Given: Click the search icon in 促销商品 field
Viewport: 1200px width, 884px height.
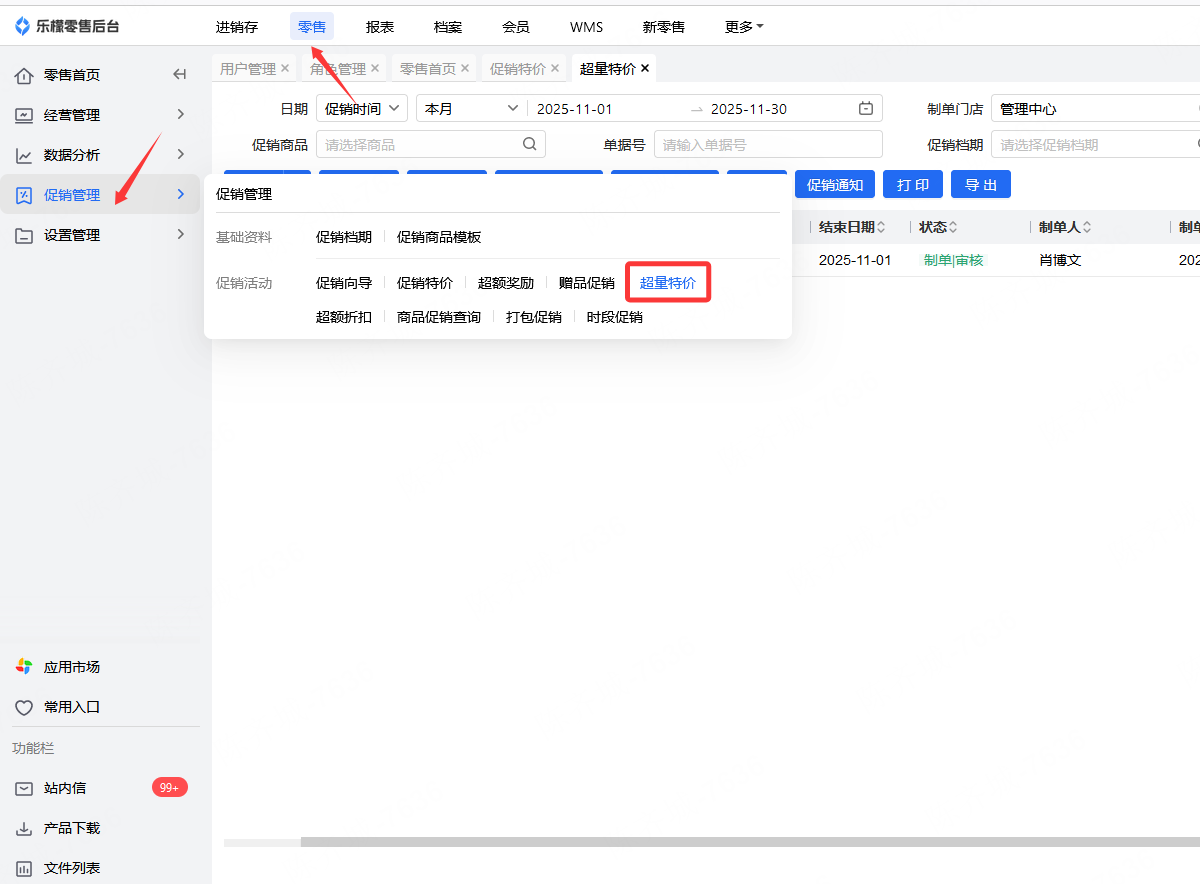Looking at the screenshot, I should pyautogui.click(x=530, y=144).
